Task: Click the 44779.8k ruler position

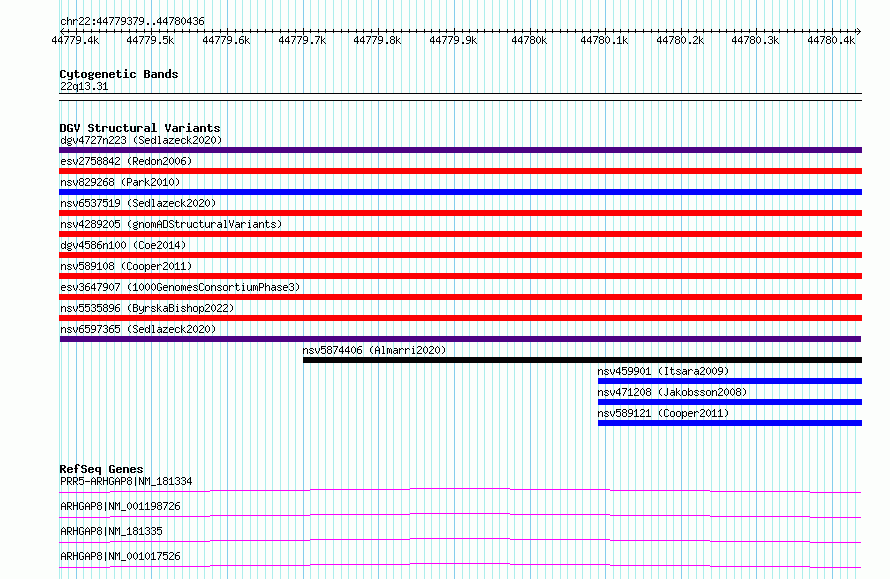Action: click(377, 40)
